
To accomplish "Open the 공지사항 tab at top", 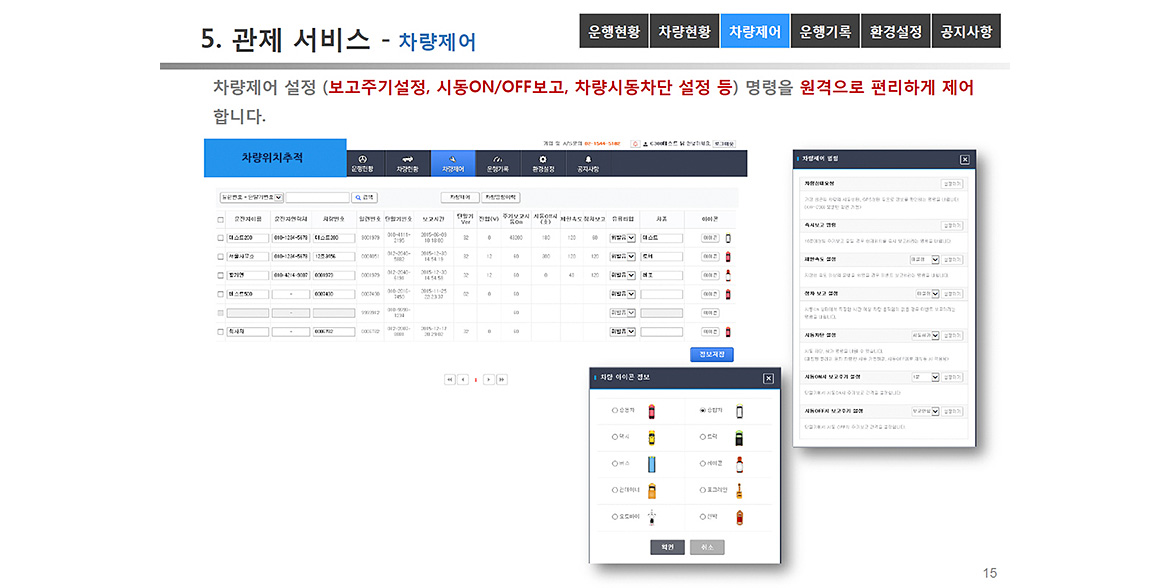I will coord(966,31).
